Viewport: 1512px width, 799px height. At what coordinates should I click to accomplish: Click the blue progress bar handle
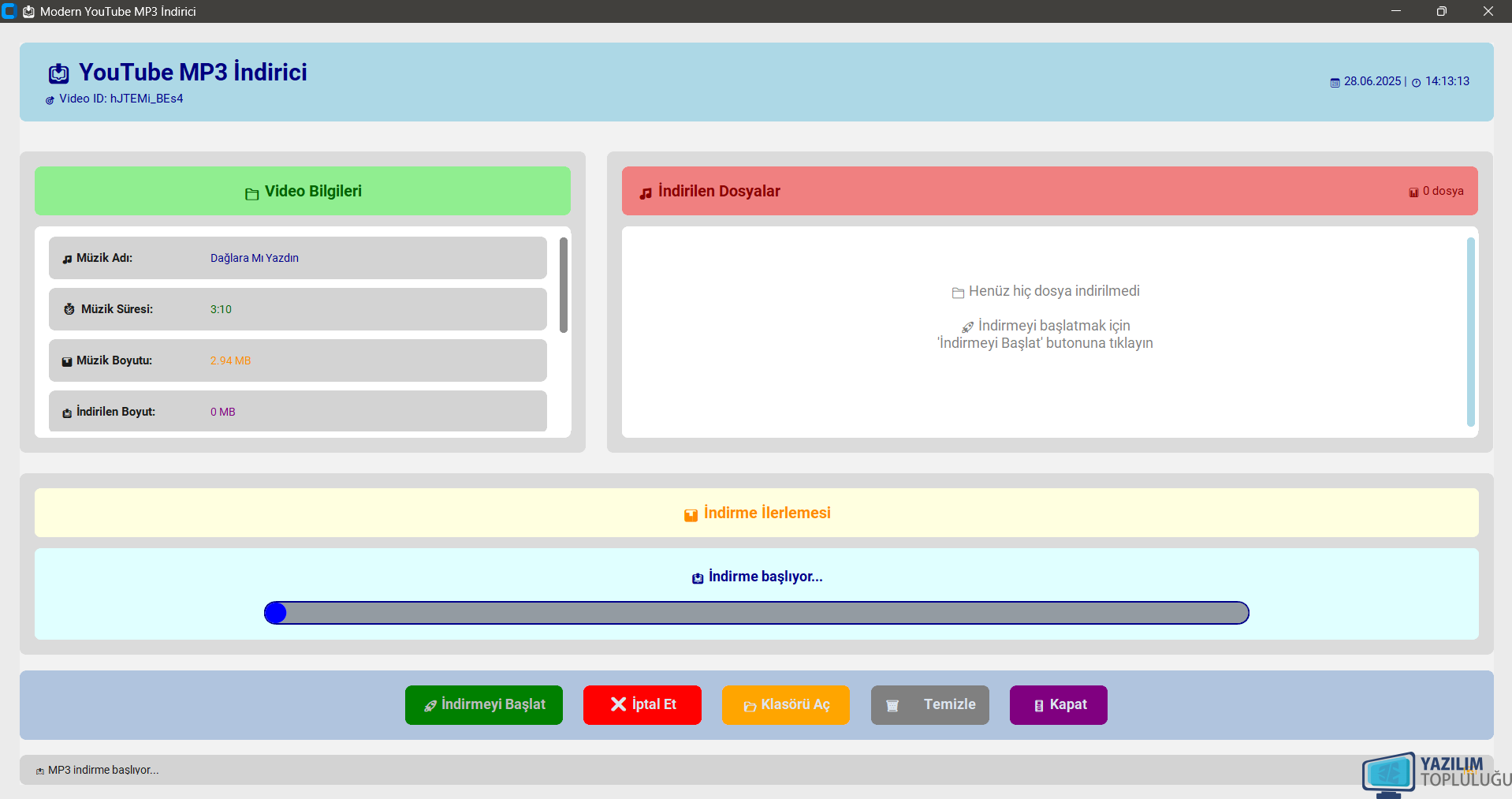pos(275,613)
